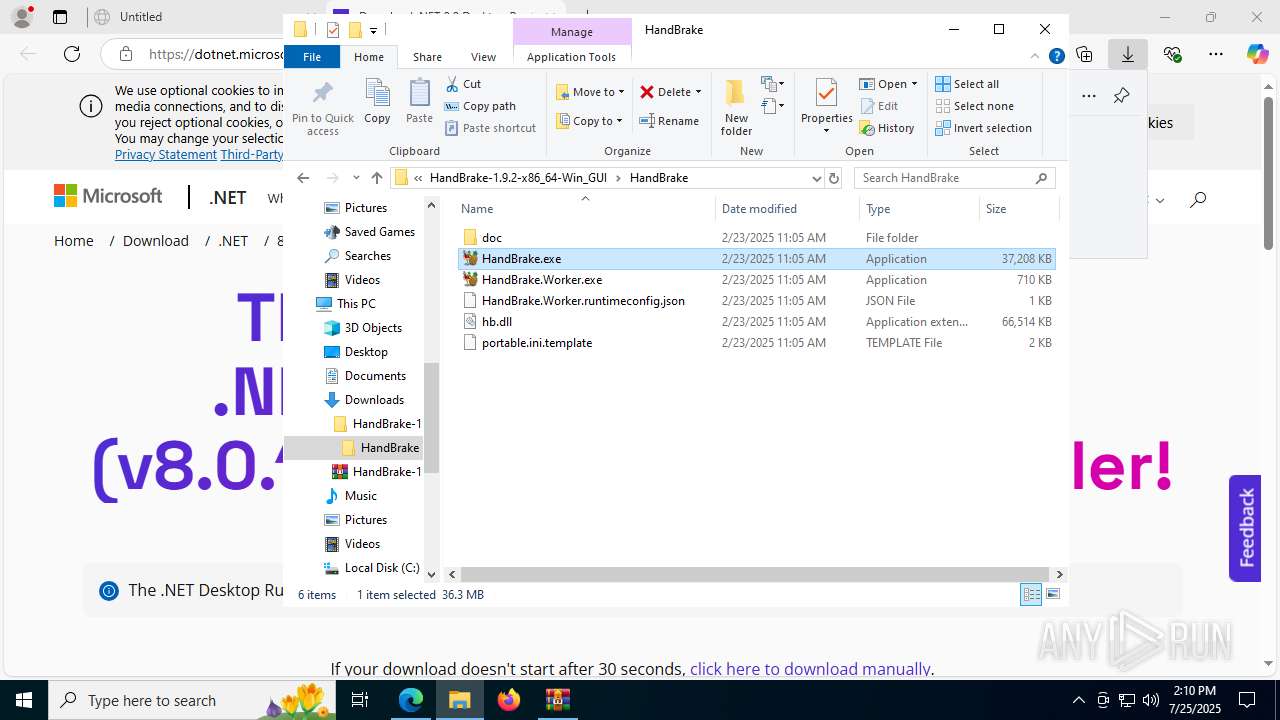Click the Search HandBrake field
The image size is (1280, 720).
(954, 178)
